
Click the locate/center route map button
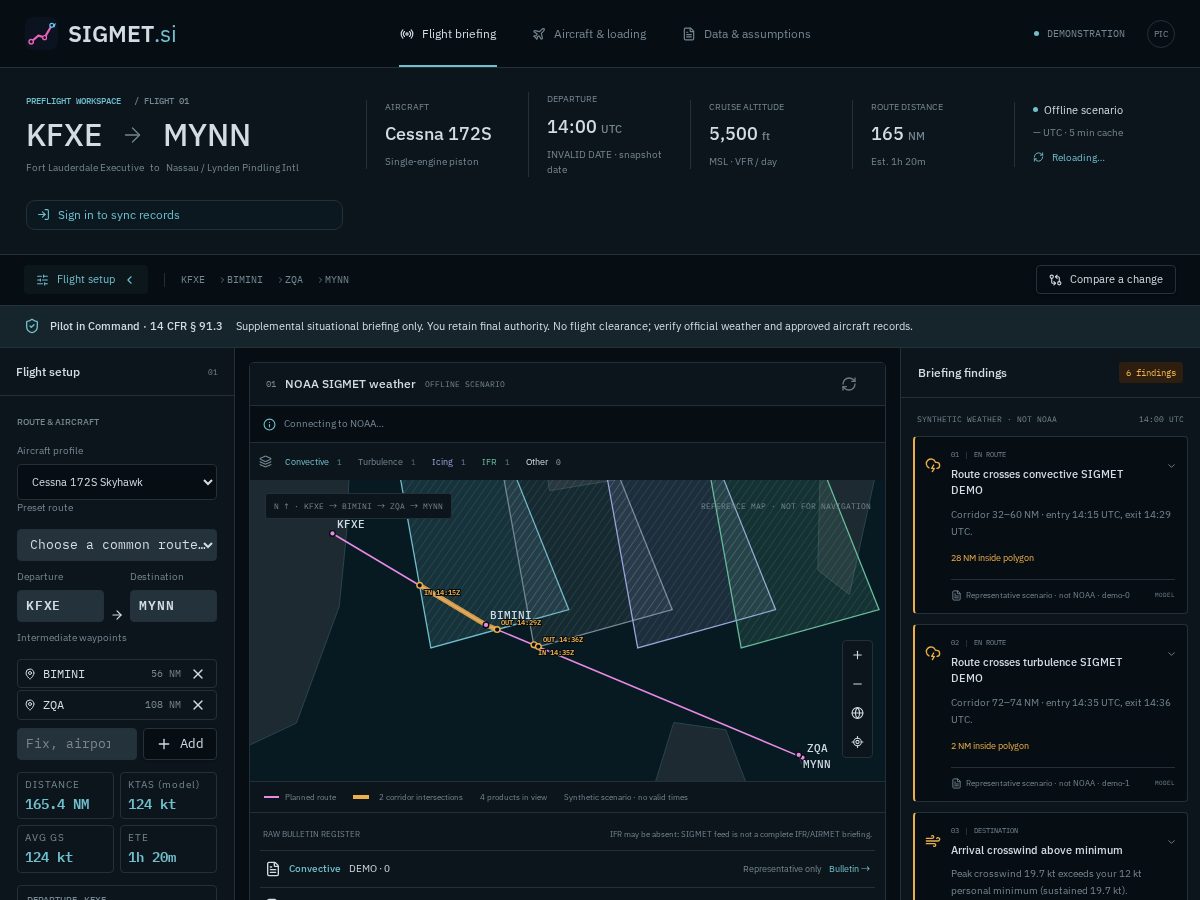click(857, 742)
